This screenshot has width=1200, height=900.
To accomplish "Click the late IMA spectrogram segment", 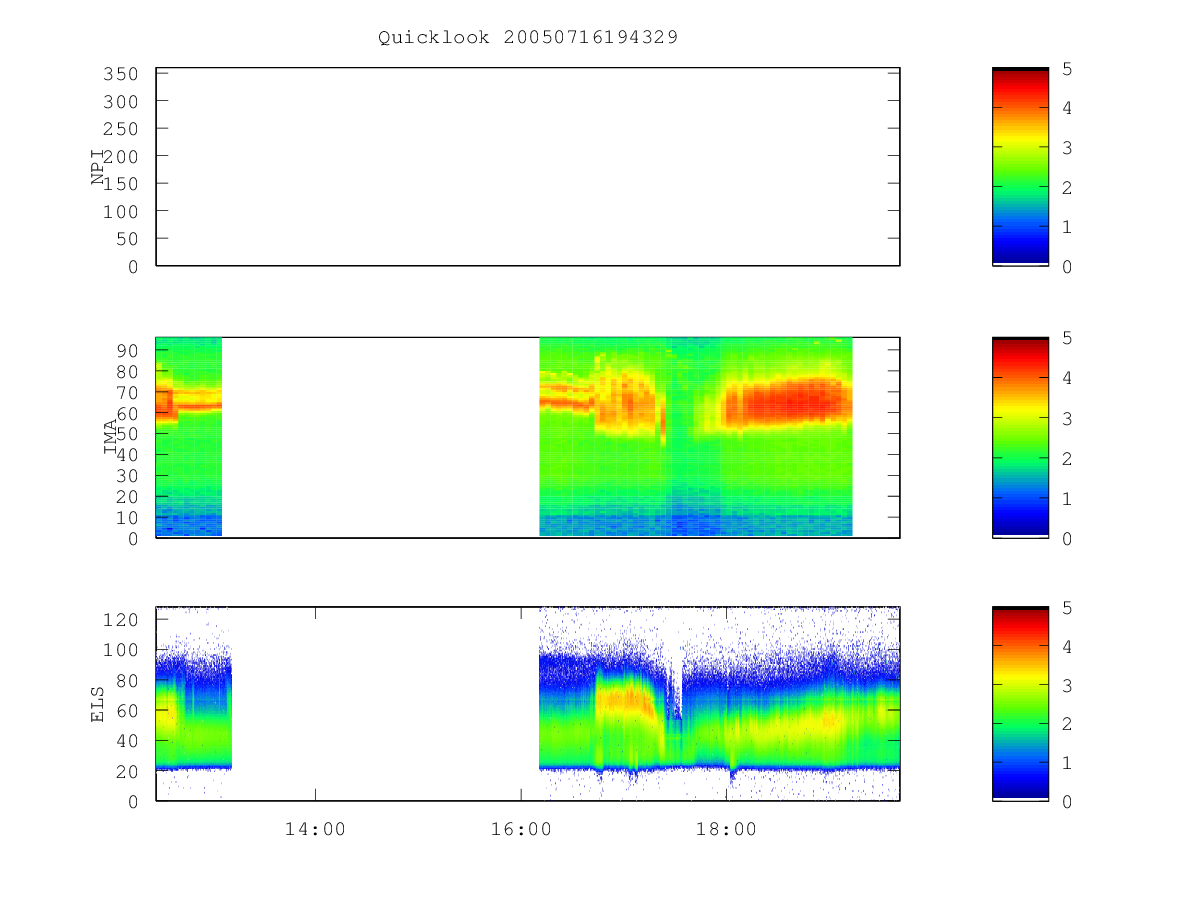I will click(x=696, y=437).
